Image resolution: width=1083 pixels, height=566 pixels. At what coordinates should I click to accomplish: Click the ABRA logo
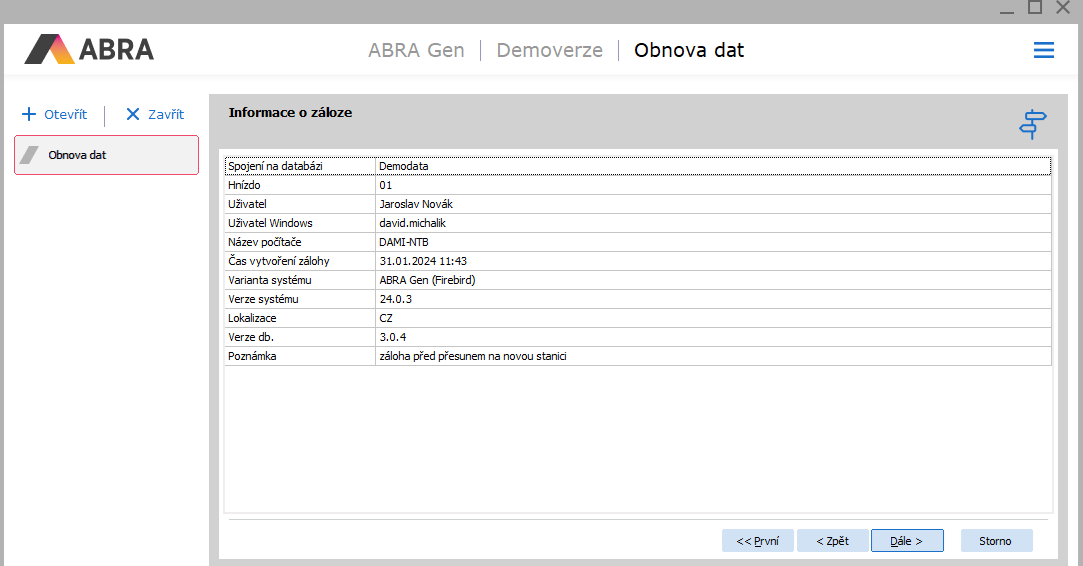click(89, 49)
